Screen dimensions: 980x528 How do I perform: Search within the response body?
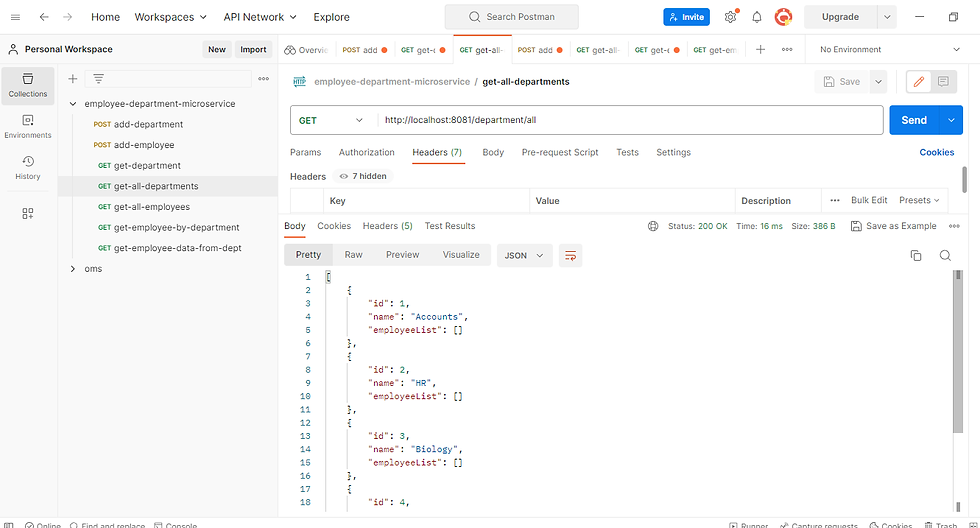point(945,255)
